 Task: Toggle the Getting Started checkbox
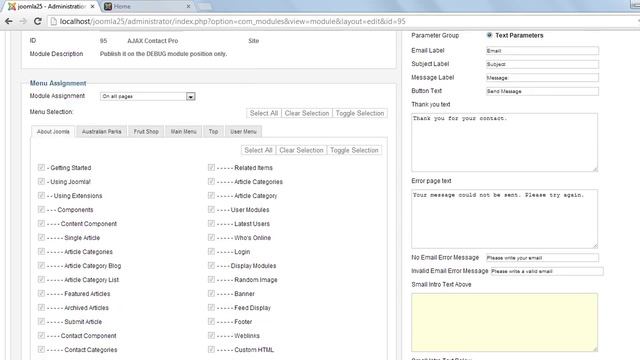41,167
